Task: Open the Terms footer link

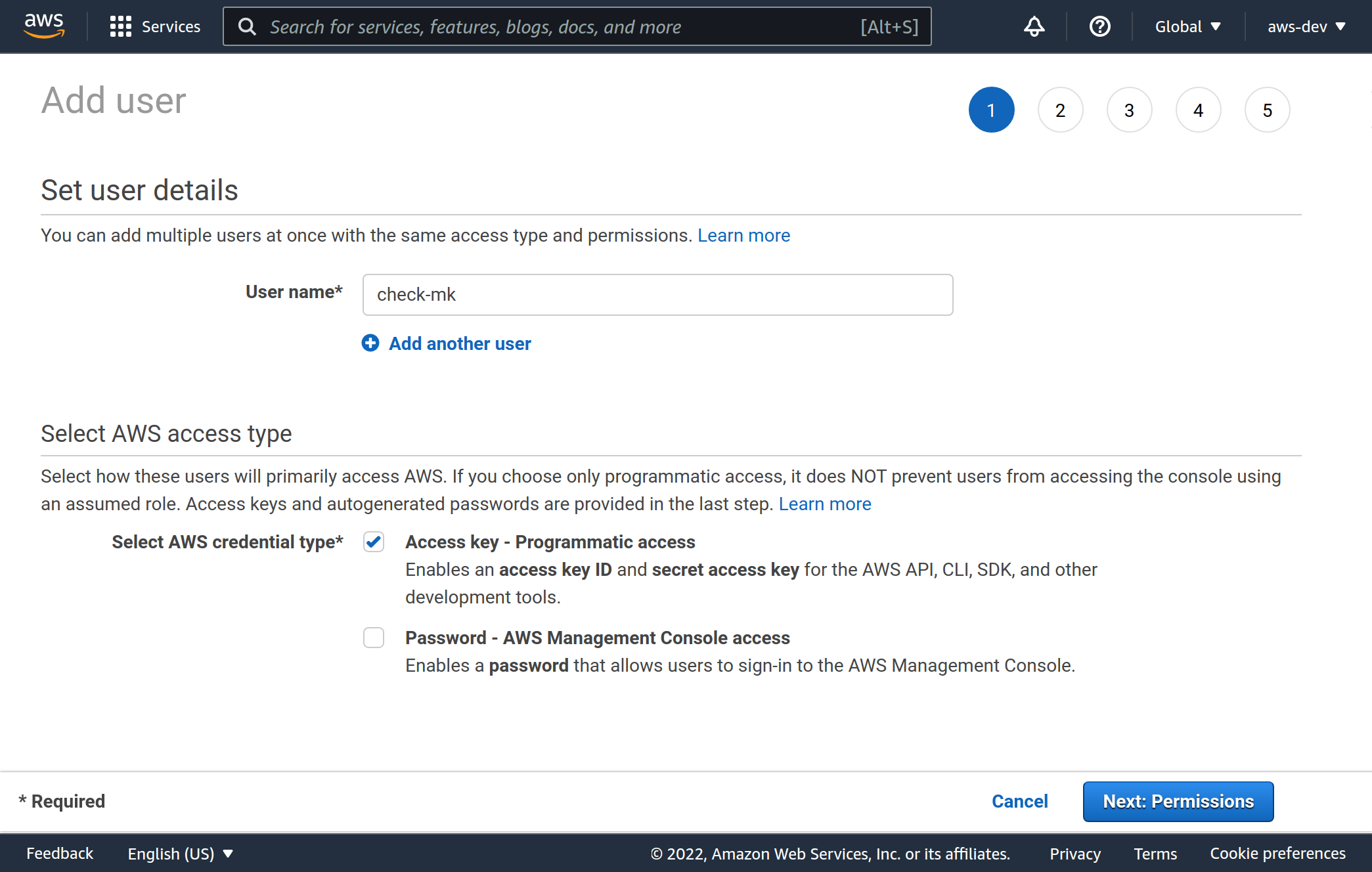Action: coord(1155,853)
